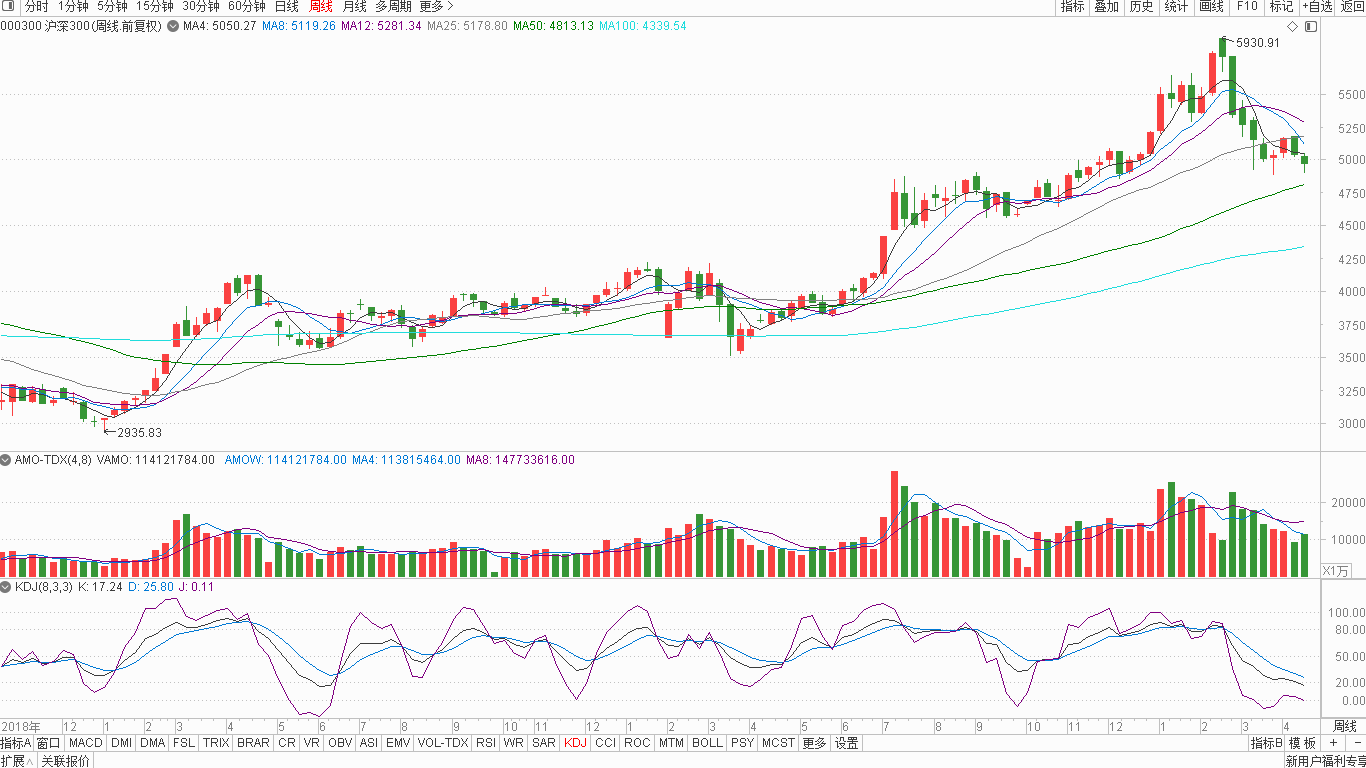This screenshot has width=1366, height=768.
Task: Switch the indicator to TRIX
Action: tap(216, 743)
